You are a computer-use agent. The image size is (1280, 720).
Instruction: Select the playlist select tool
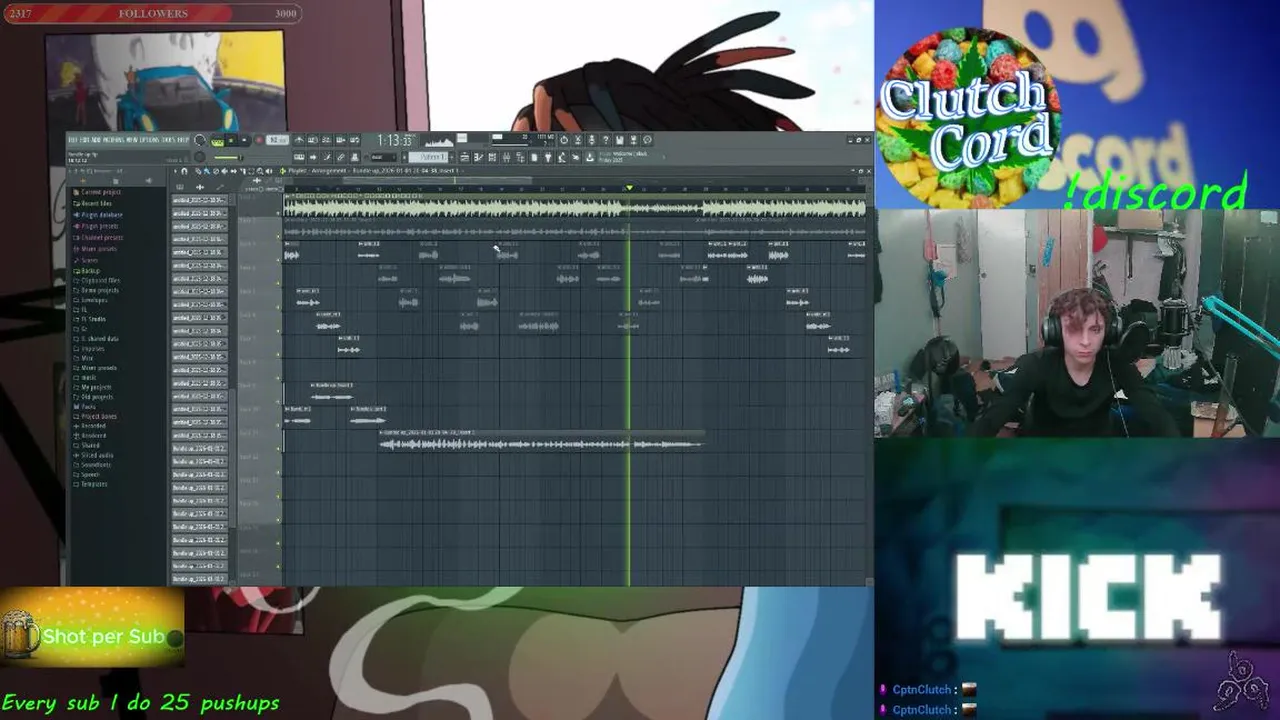pos(251,171)
